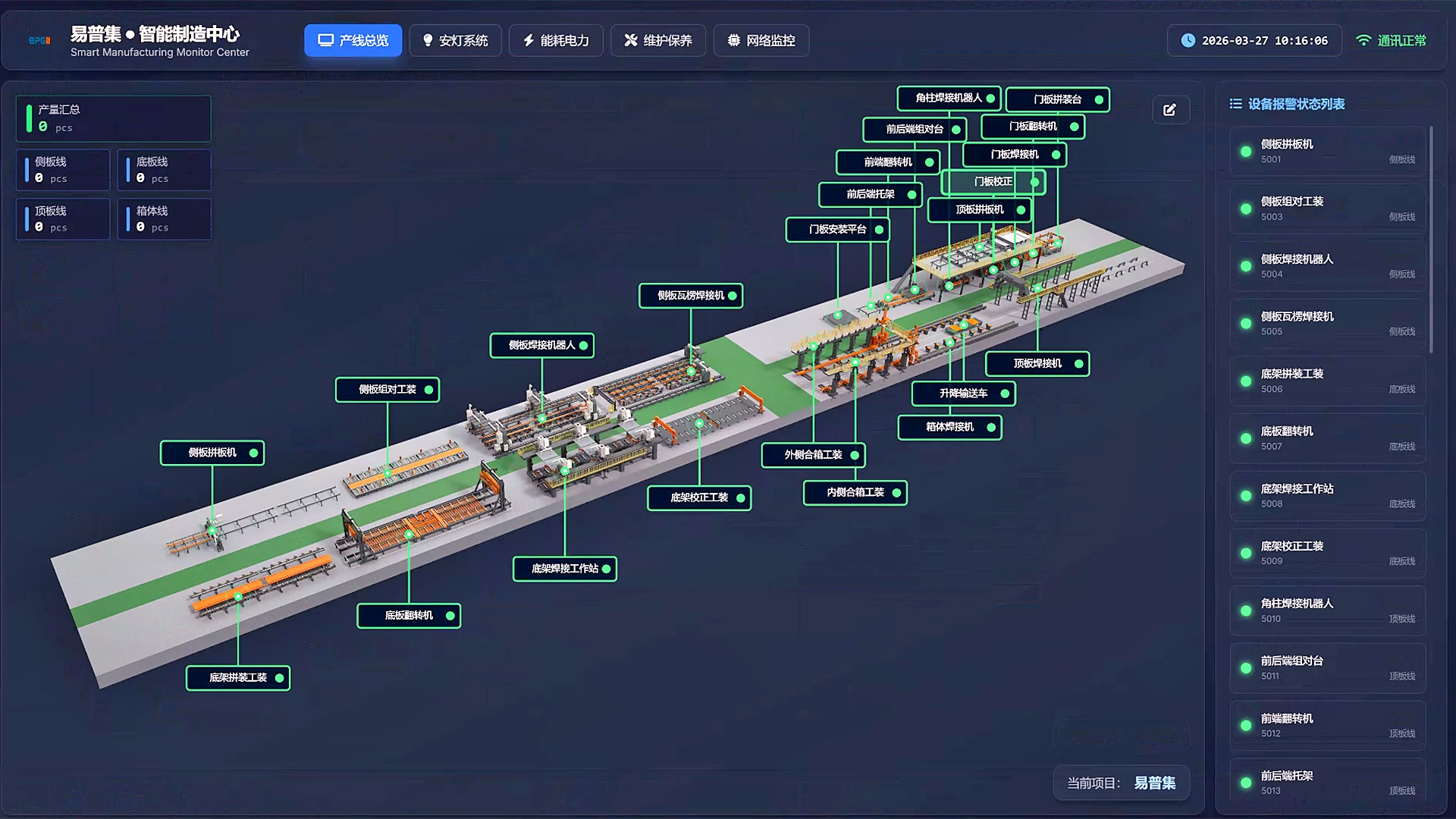Select the 底板翻转机 map label
Viewport: 1456px width, 819px height.
tap(409, 616)
